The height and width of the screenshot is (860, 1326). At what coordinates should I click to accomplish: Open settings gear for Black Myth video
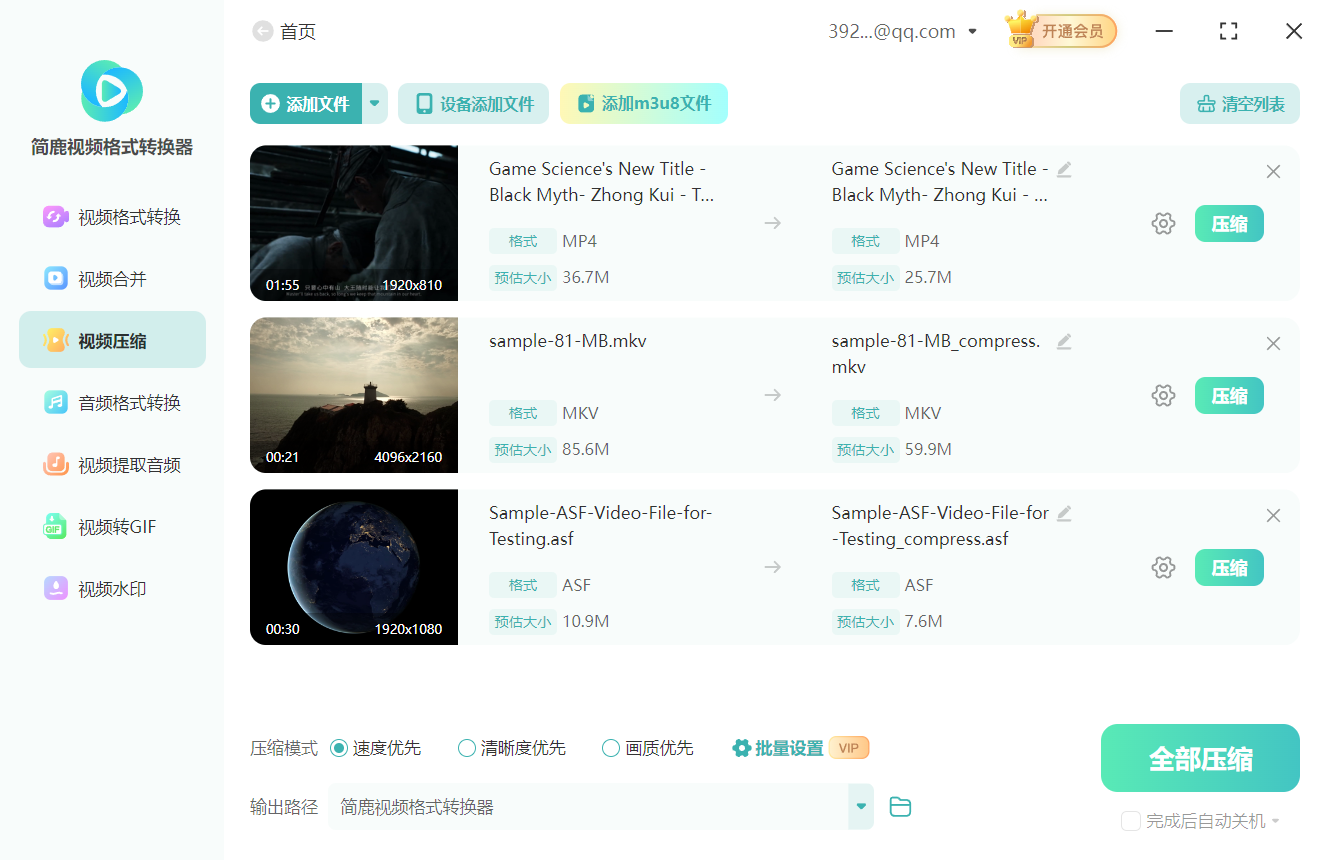tap(1163, 224)
